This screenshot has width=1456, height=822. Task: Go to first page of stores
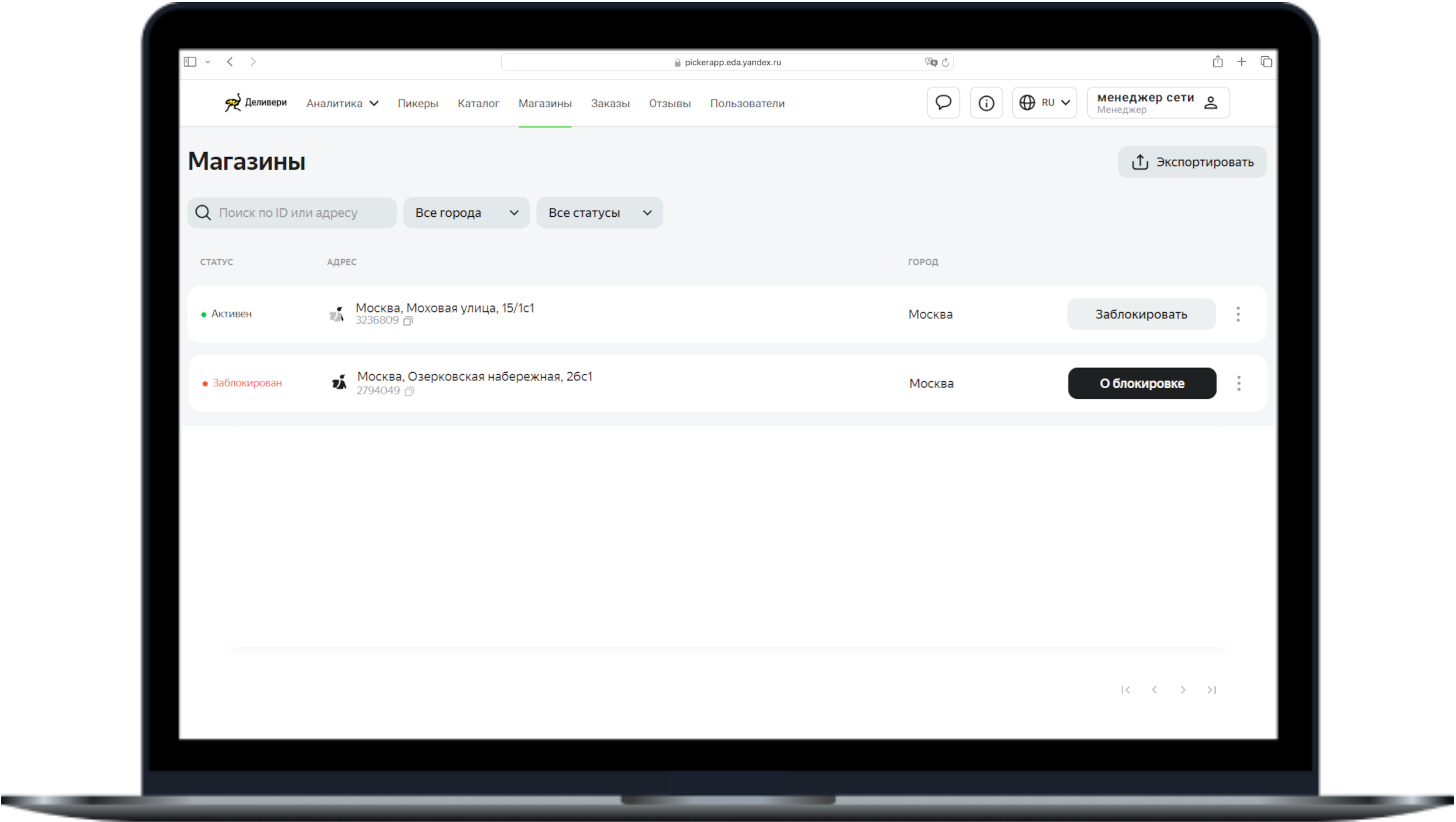click(x=1125, y=690)
